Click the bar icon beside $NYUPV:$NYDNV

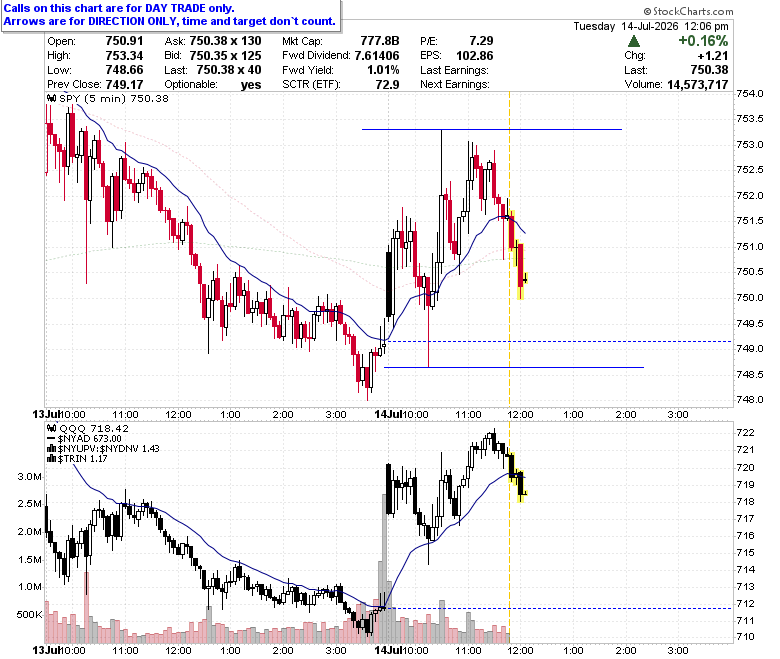tap(51, 449)
